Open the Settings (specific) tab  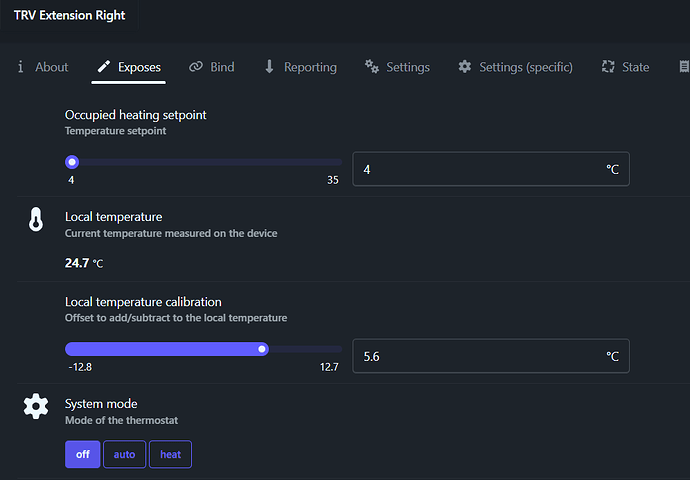[526, 67]
